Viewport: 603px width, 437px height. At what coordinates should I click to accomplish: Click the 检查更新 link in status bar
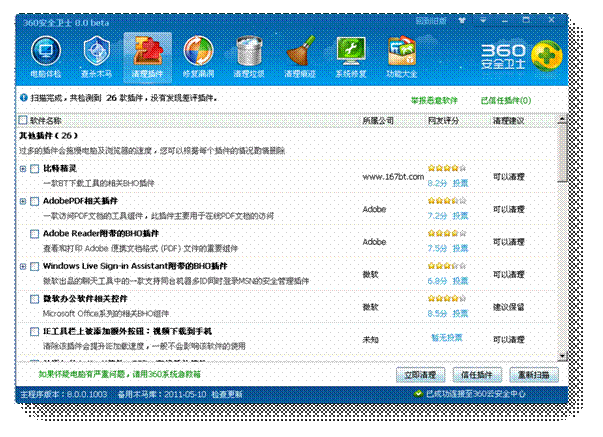[227, 394]
